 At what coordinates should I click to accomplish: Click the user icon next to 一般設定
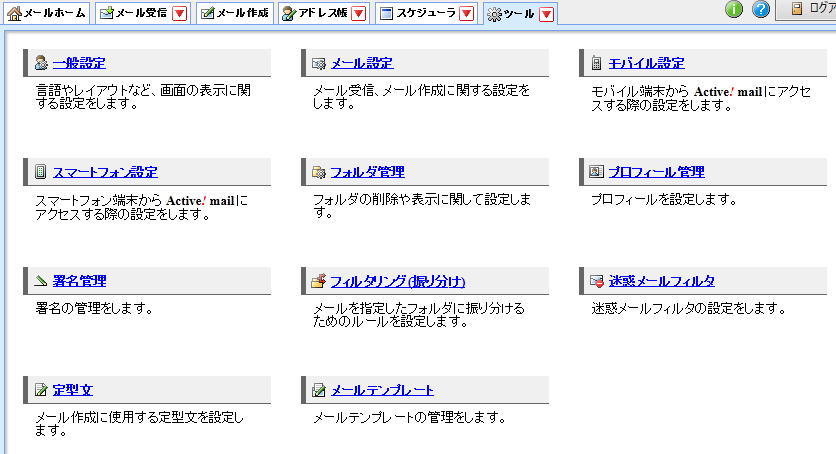[x=41, y=63]
